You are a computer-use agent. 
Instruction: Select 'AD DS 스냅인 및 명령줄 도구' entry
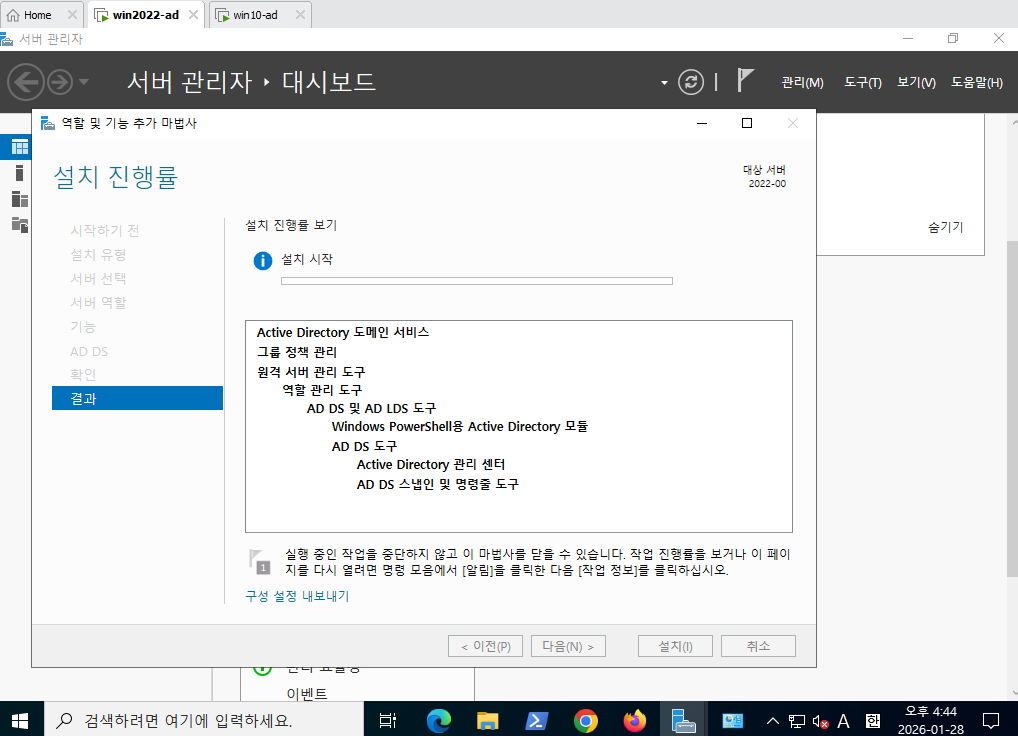(438, 484)
